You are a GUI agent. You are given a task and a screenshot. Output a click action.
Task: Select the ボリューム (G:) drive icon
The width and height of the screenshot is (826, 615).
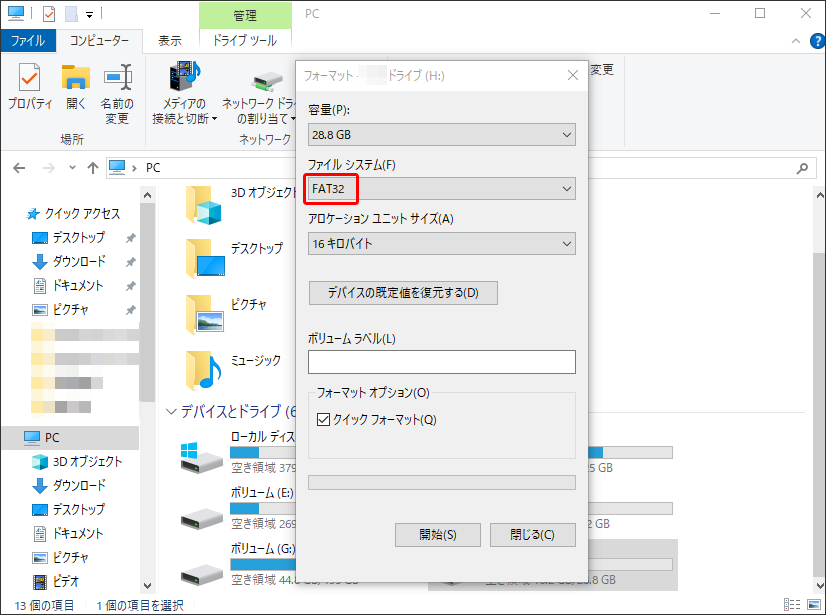(x=201, y=574)
